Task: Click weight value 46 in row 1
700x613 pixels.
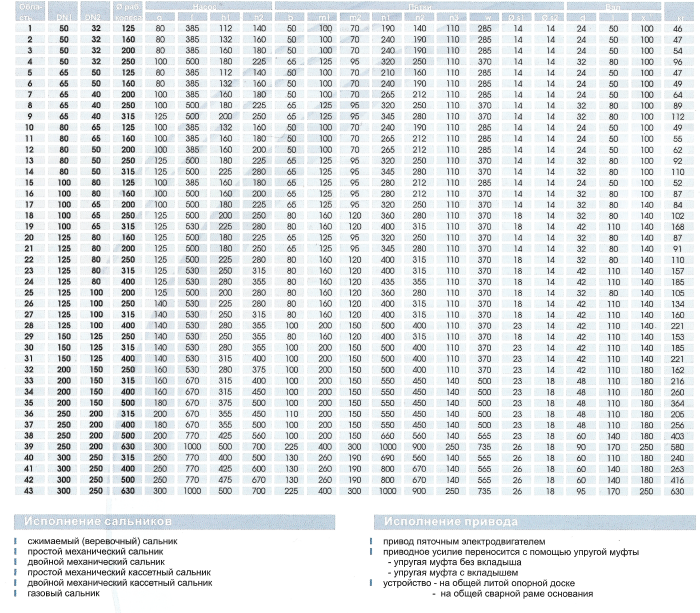Action: 678,29
